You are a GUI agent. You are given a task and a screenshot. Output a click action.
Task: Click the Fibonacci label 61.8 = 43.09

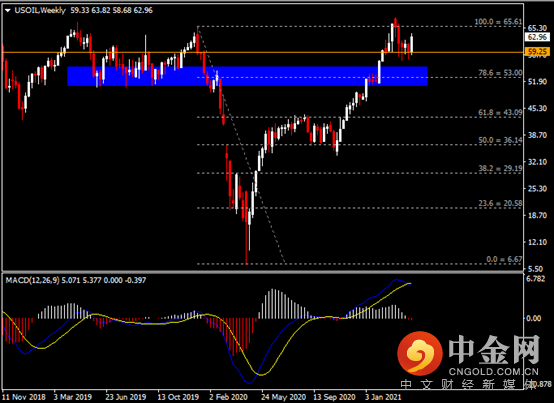(500, 112)
